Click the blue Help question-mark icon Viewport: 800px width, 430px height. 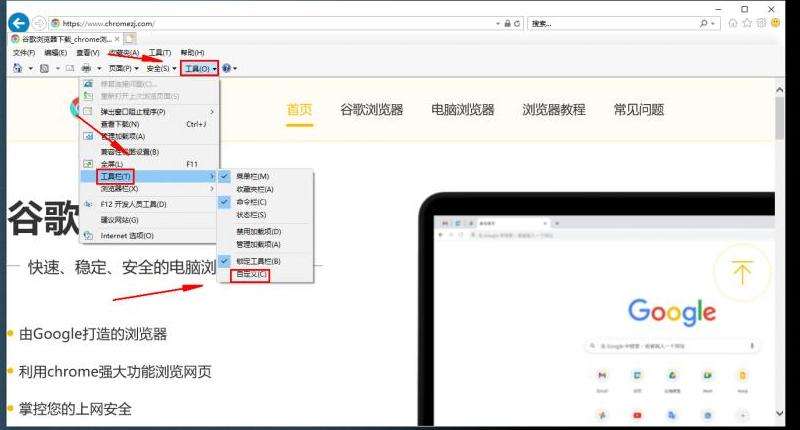coord(227,68)
